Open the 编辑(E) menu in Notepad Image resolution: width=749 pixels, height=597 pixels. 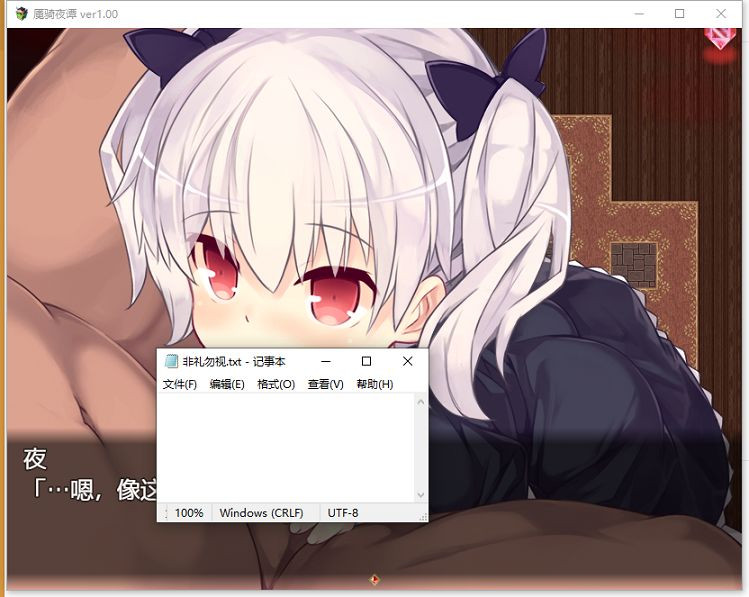[227, 384]
